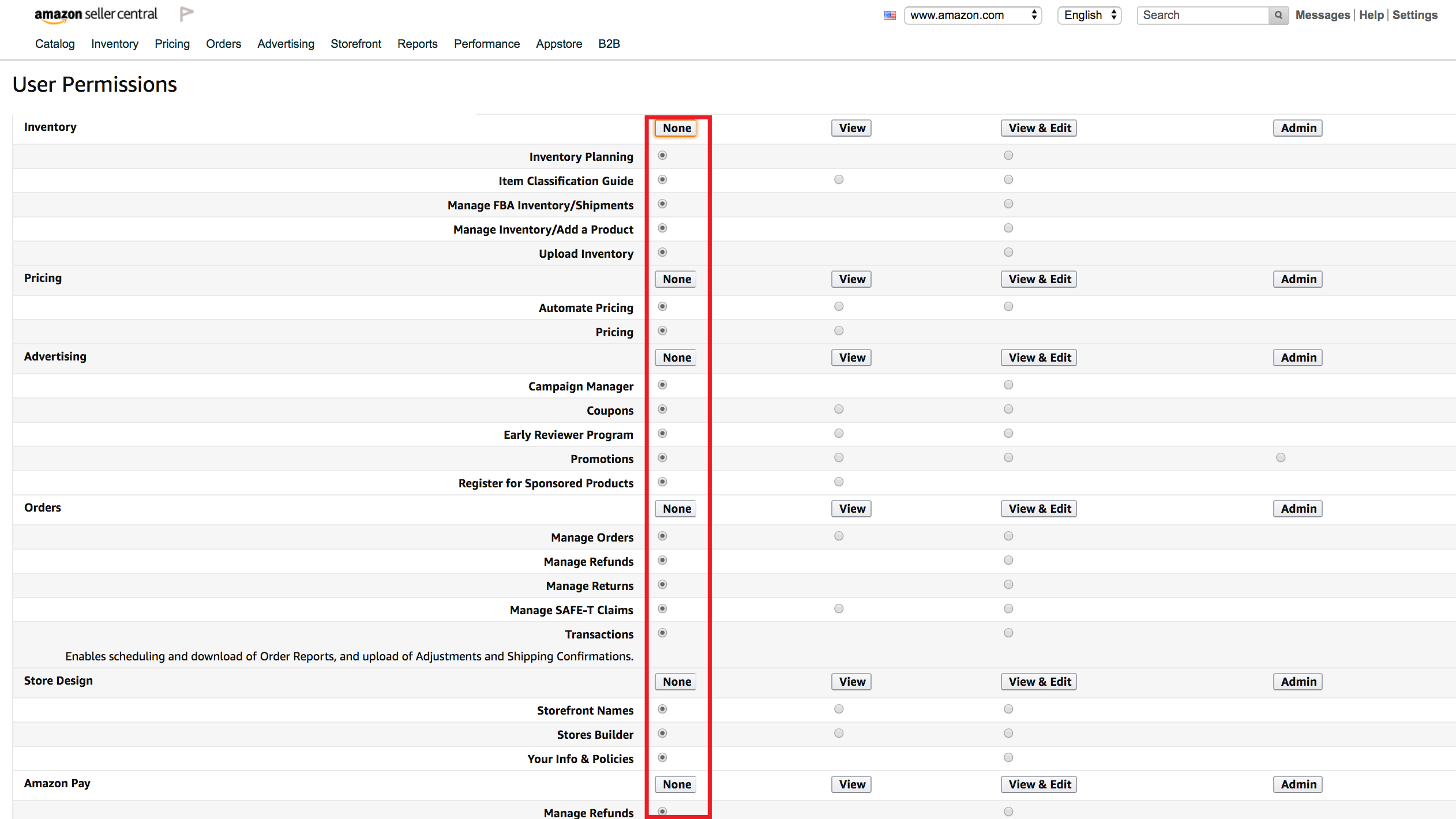
Task: Open the www.amazon.com marketplace dropdown
Action: pyautogui.click(x=973, y=16)
